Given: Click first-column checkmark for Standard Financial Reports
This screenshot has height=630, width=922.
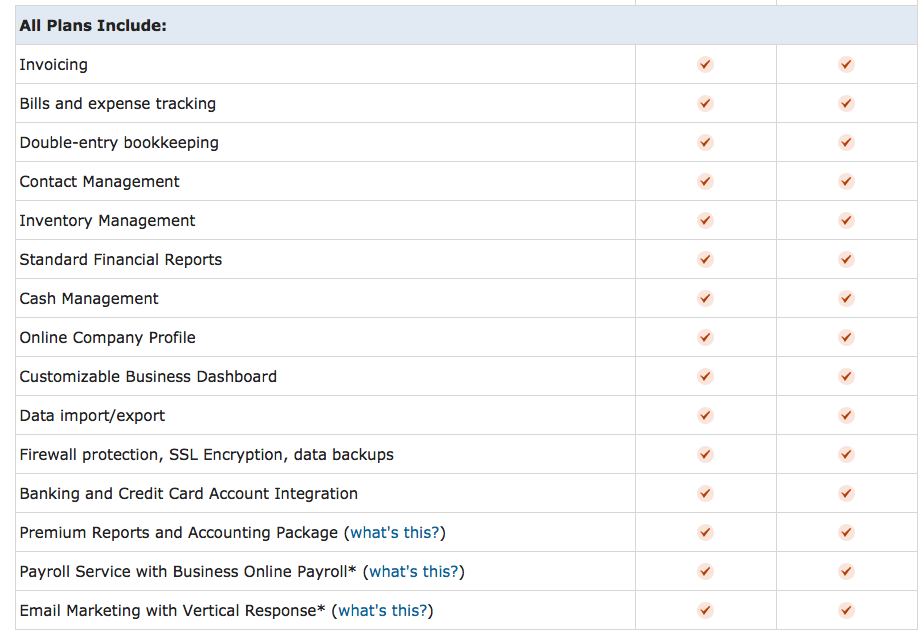Looking at the screenshot, I should [x=705, y=259].
